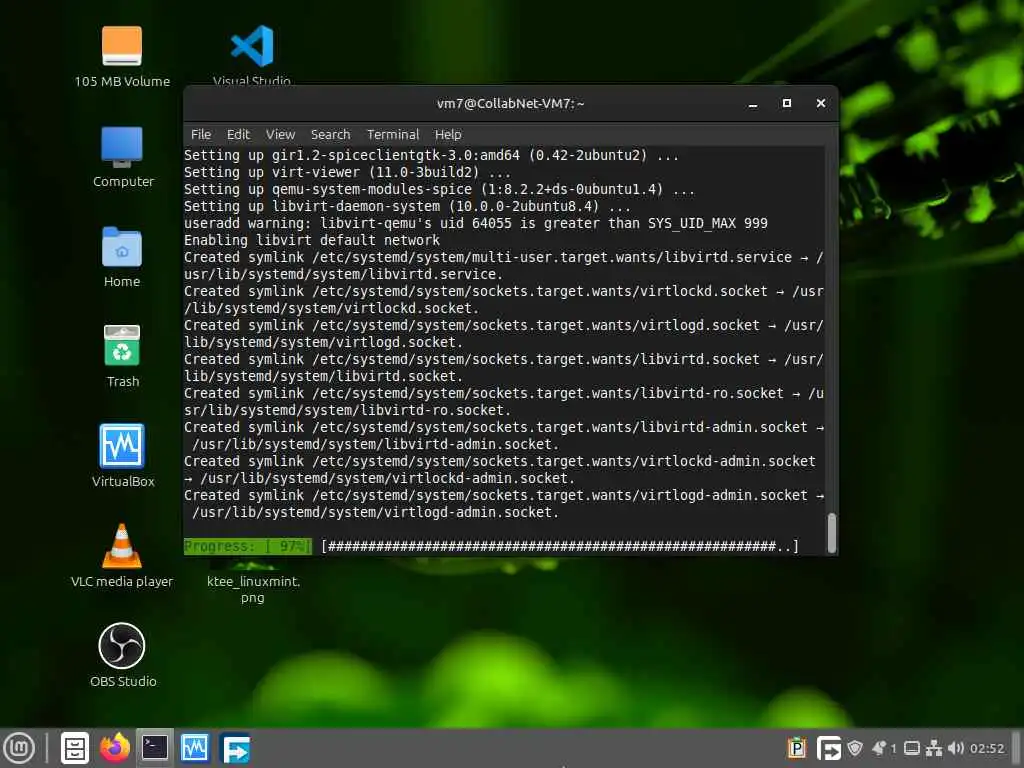Open the volume control in the tray
Image resolution: width=1024 pixels, height=768 pixels.
pyautogui.click(x=955, y=748)
